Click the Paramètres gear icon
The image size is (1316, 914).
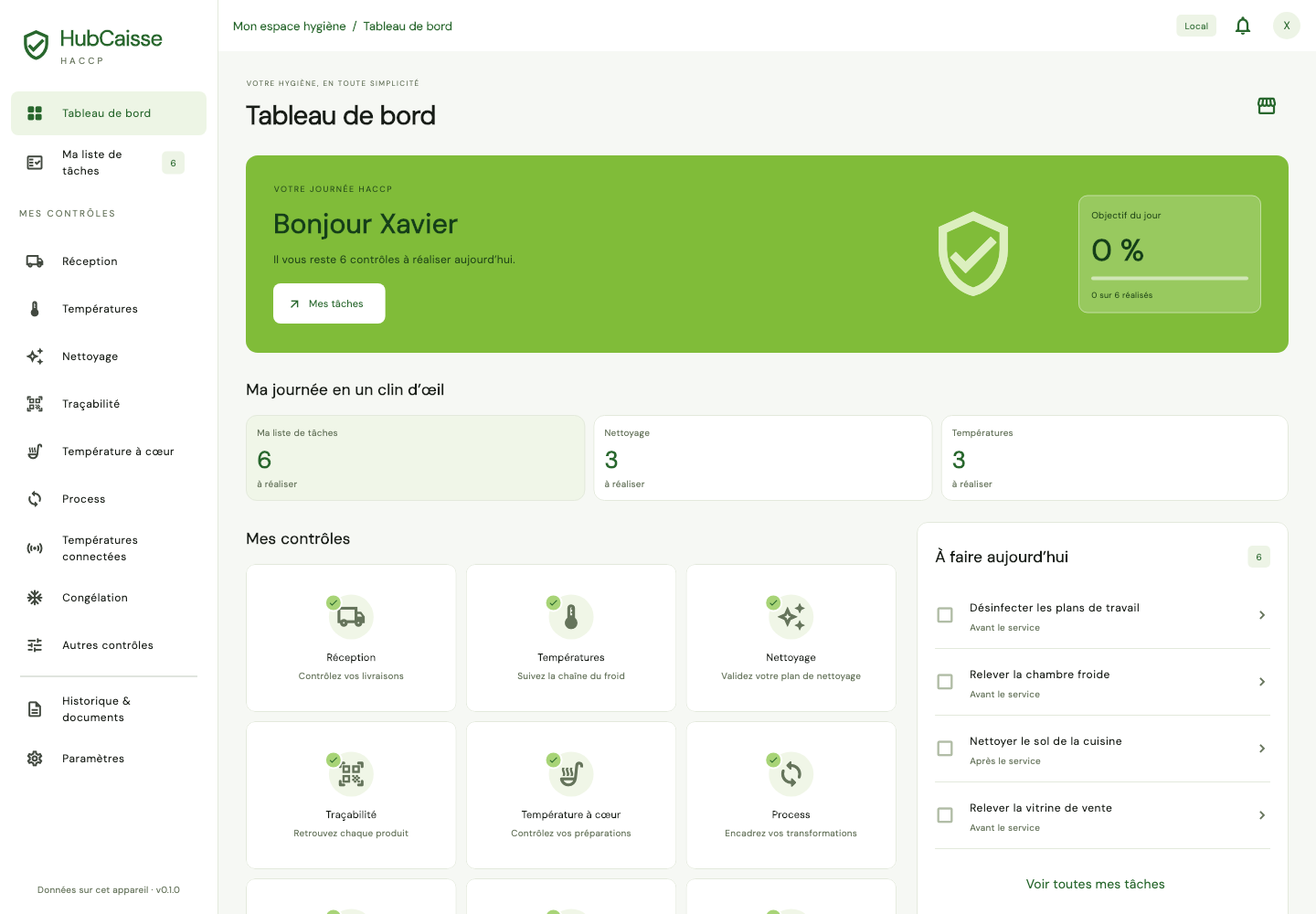coord(35,759)
